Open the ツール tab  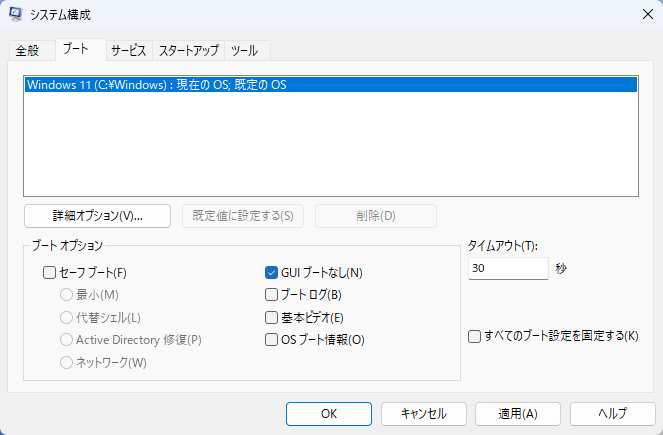247,51
